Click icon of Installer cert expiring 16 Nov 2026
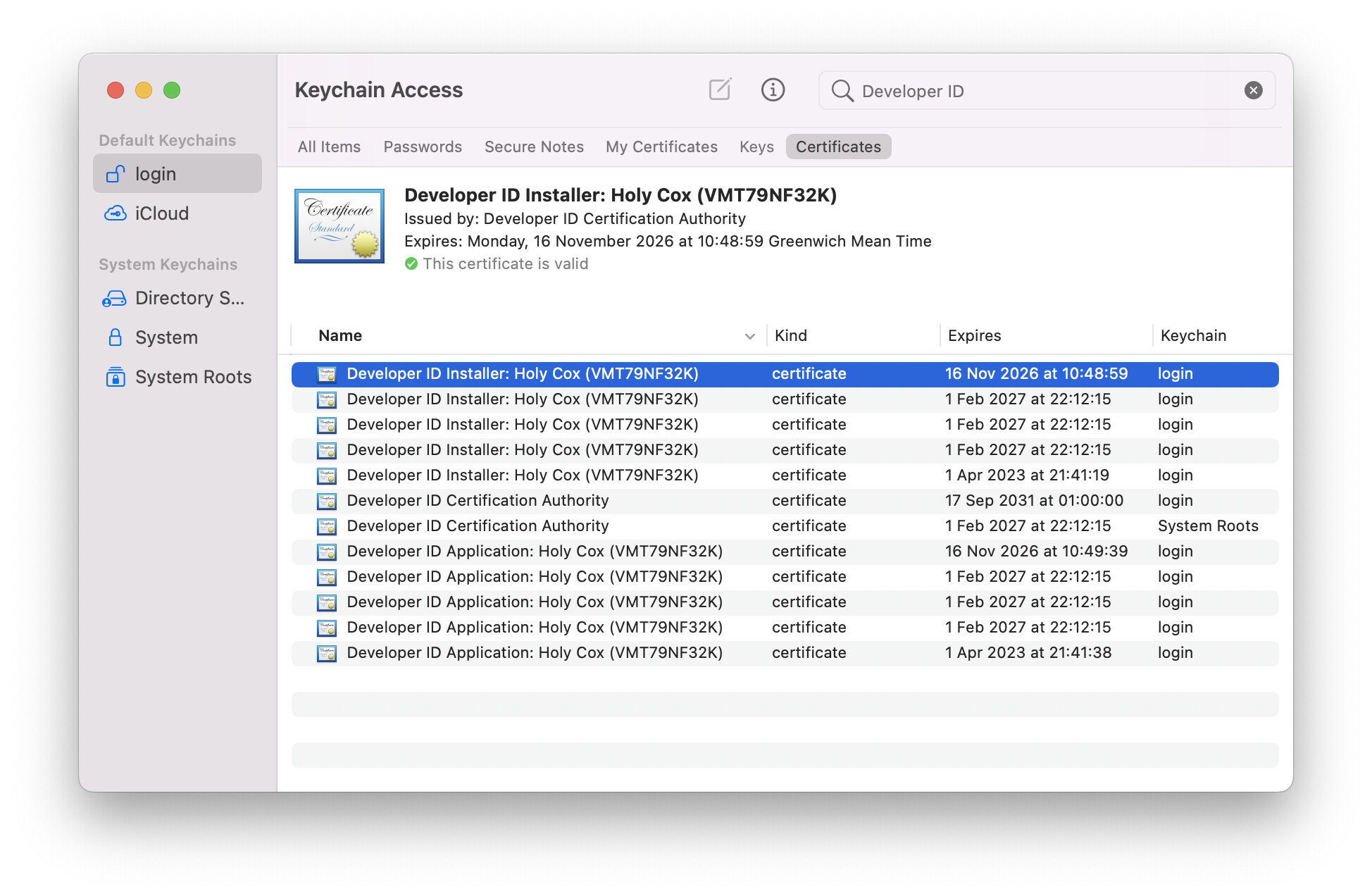 pyautogui.click(x=327, y=374)
